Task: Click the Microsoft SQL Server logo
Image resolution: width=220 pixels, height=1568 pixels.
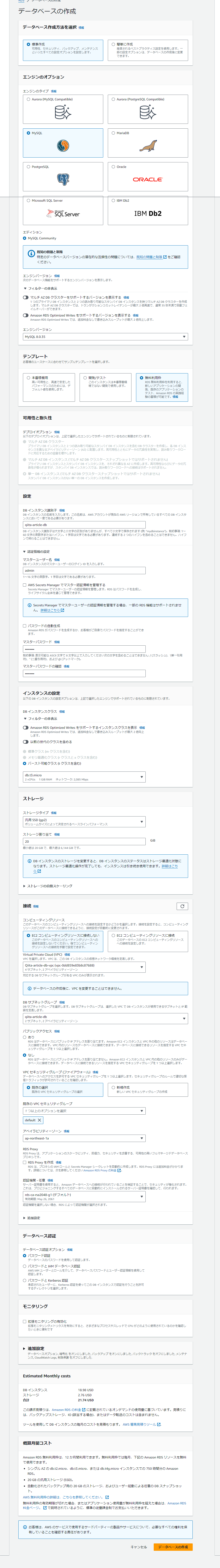Action: [x=63, y=214]
